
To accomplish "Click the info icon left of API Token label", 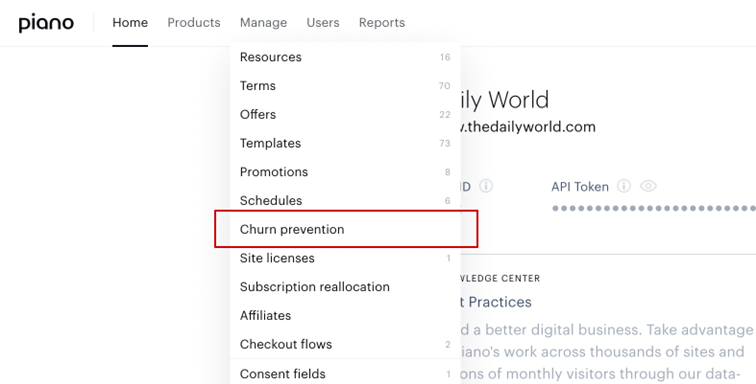I will tap(486, 186).
